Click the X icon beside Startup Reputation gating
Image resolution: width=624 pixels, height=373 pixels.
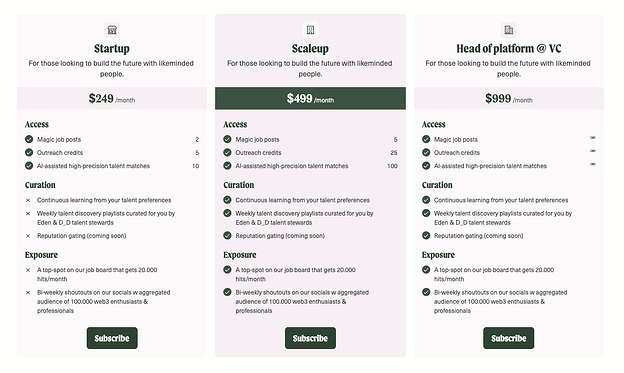point(28,236)
